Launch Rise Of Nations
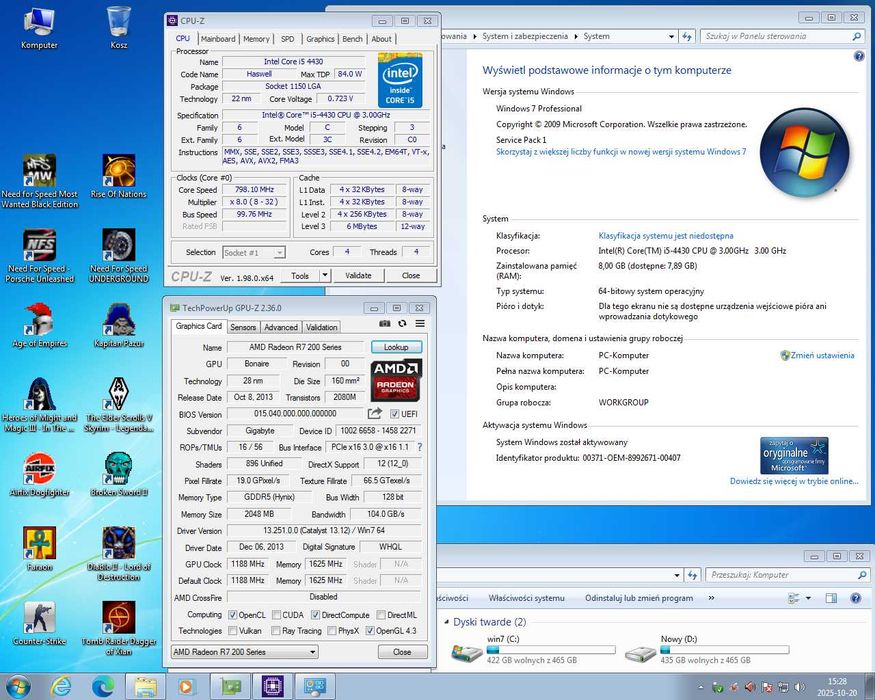The image size is (875, 700). [118, 177]
